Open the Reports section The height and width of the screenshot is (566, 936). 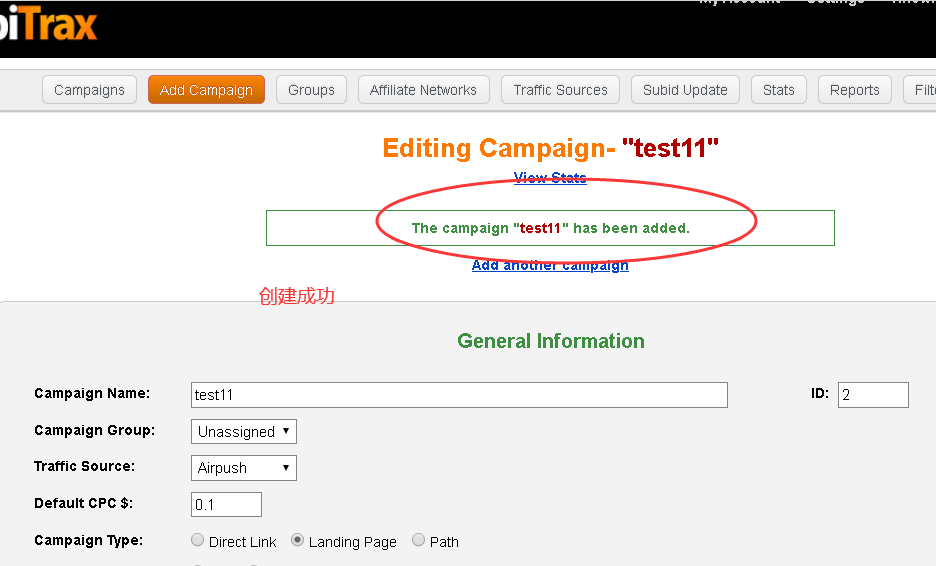point(854,90)
